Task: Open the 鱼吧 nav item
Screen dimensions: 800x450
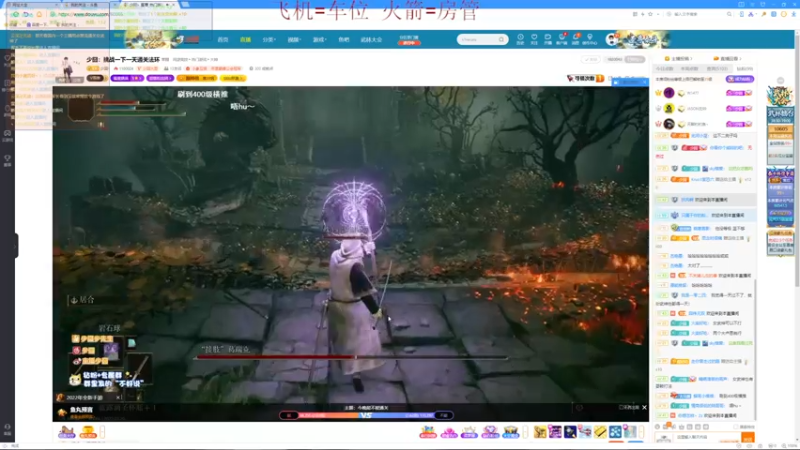Action: (x=344, y=40)
